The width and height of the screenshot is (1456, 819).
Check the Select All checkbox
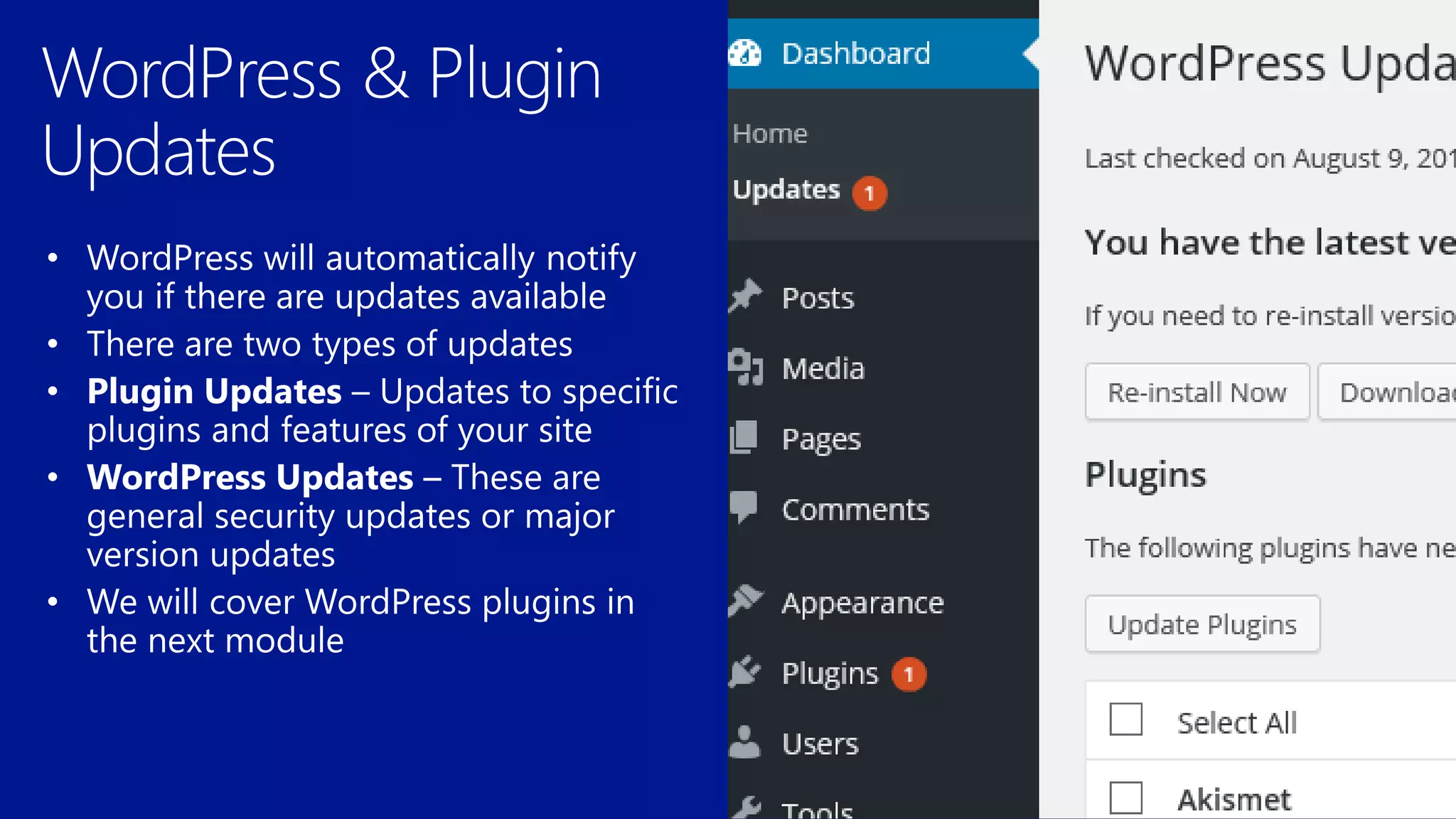[x=1125, y=719]
